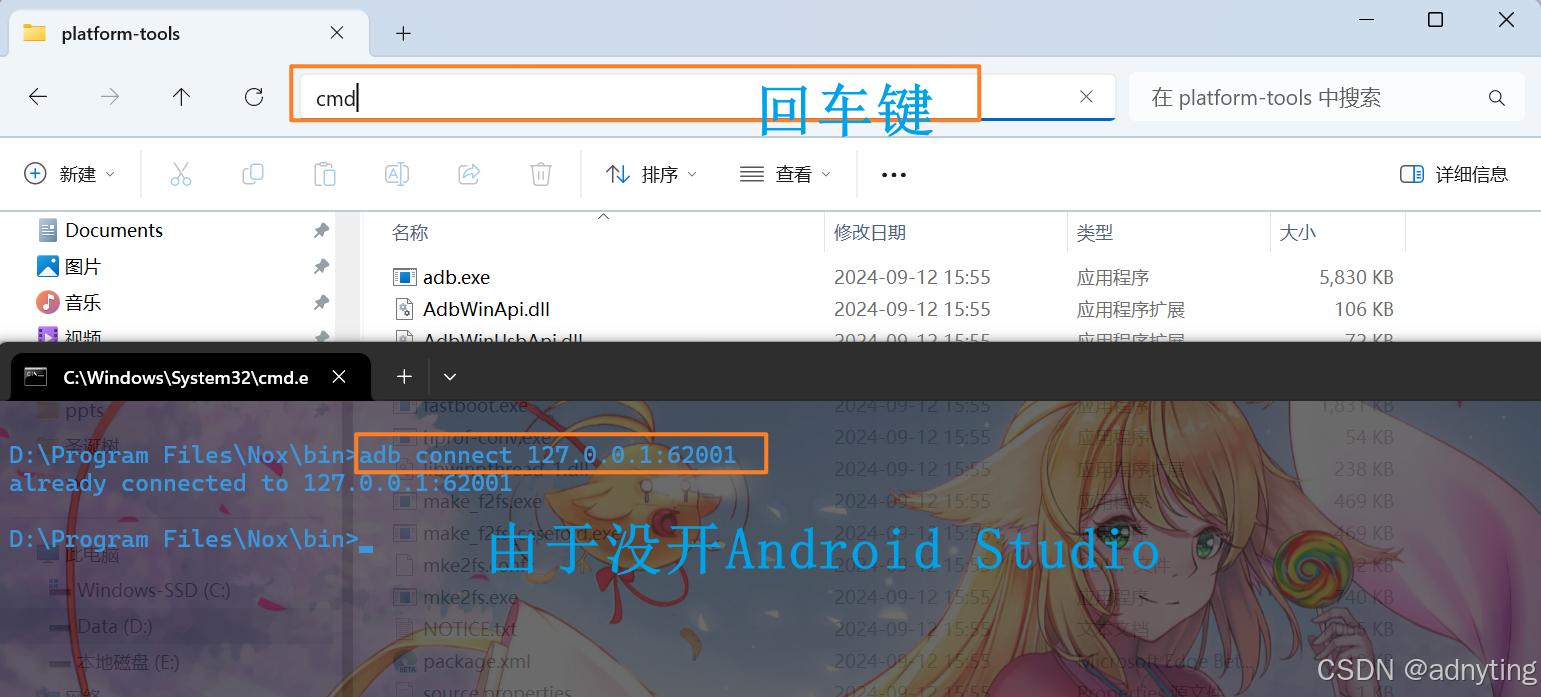Click the search magnifier icon
1541x697 pixels.
pos(1496,98)
